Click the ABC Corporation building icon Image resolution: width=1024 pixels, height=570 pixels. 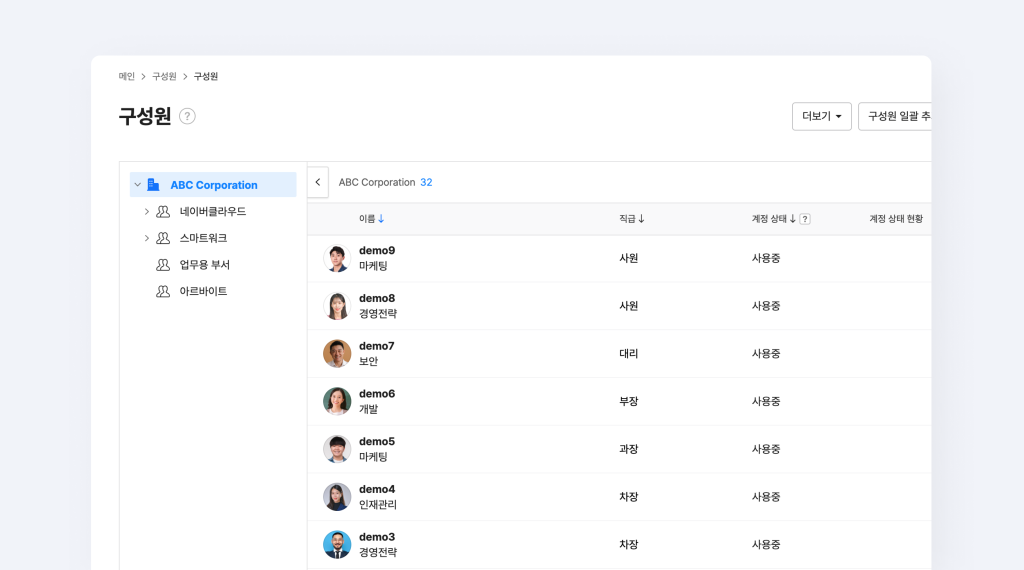[x=153, y=185]
